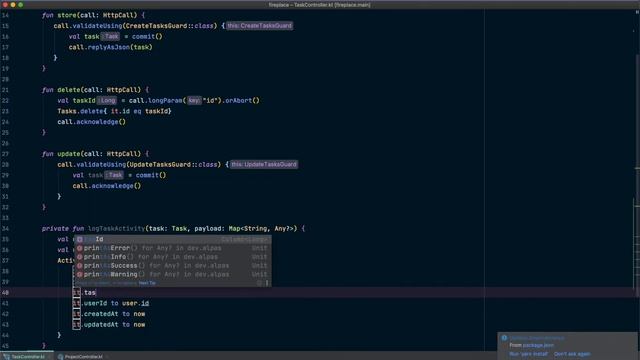Click the 'logTaskActivity' function name
The width and height of the screenshot is (640, 360).
pos(116,229)
